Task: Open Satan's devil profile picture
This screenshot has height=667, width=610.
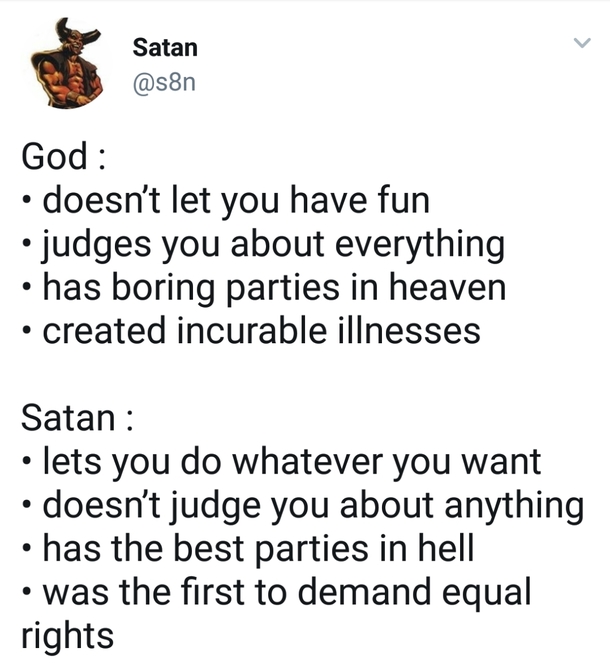Action: (67, 63)
